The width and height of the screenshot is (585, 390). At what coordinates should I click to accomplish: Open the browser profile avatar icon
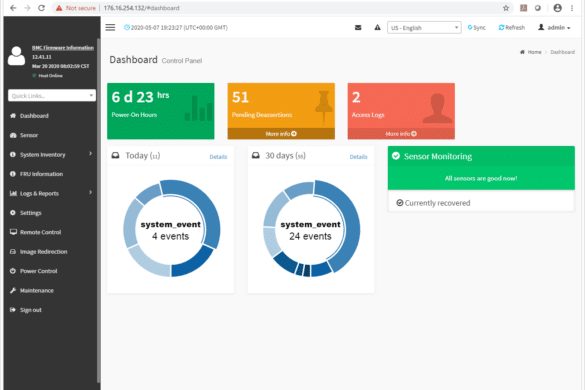coord(557,8)
